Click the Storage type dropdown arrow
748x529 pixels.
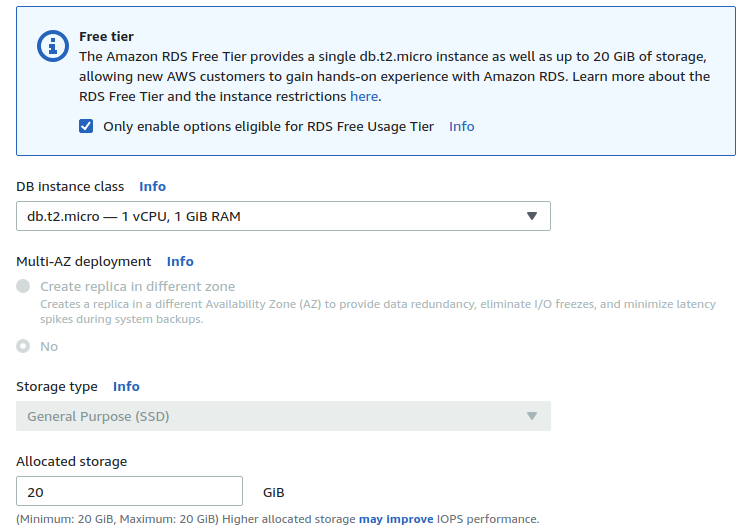pos(532,416)
